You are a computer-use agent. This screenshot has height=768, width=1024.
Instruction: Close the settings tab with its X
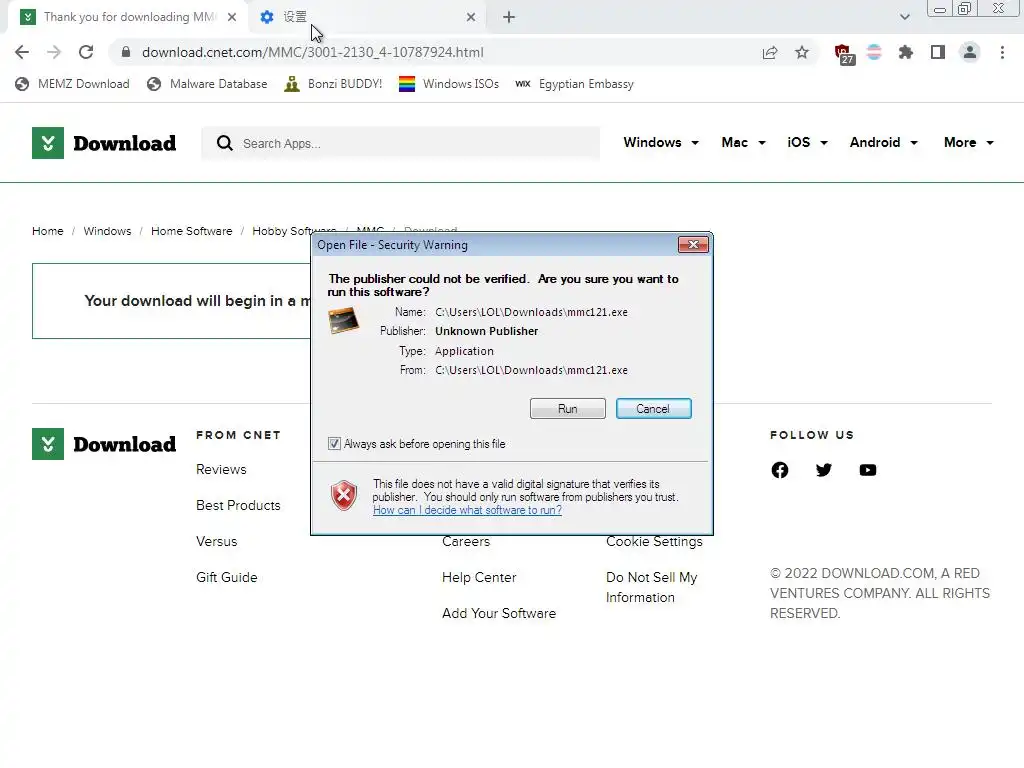(x=471, y=18)
